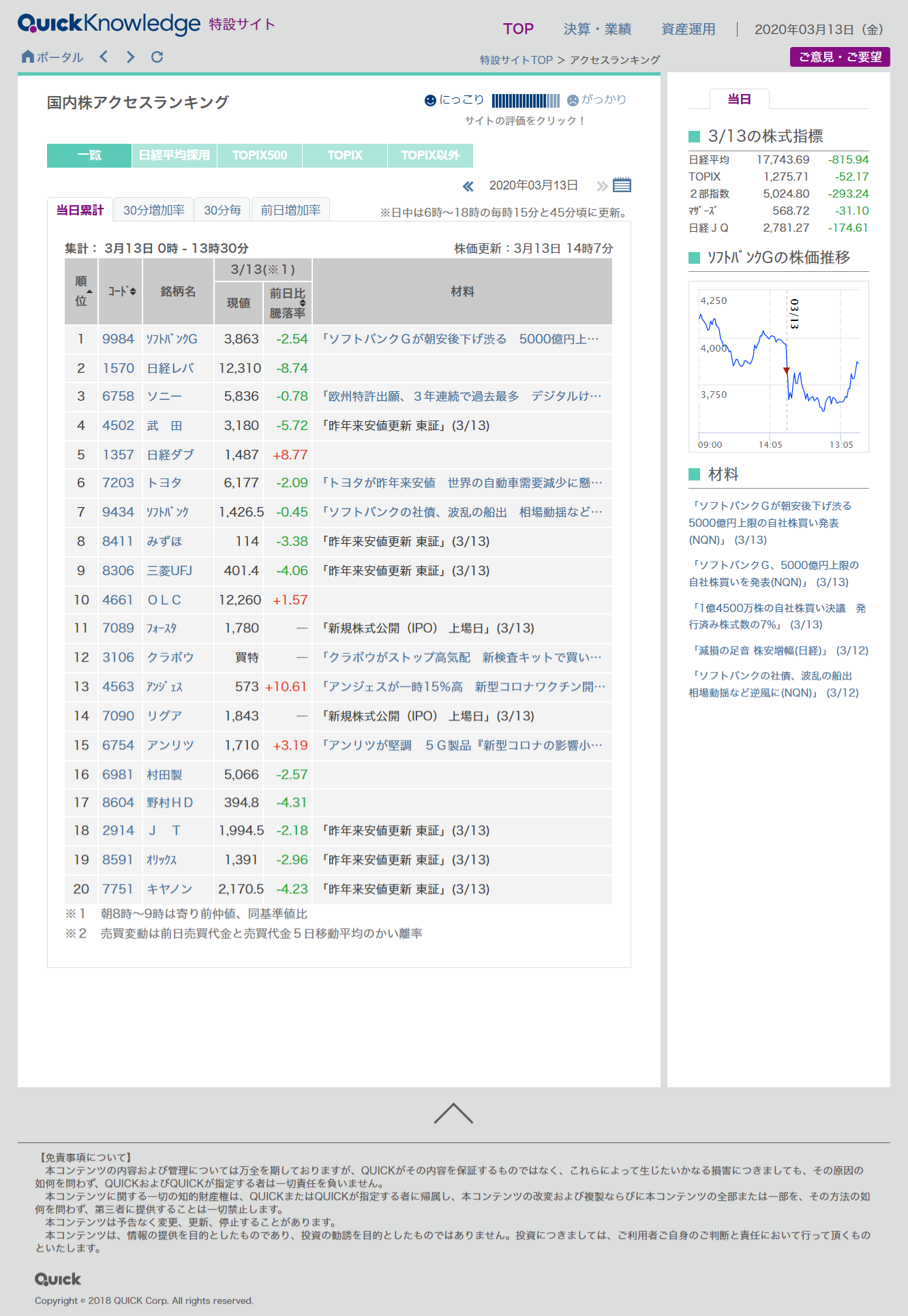Screen dimensions: 908x1316
Task: Open stock code 9984 link
Action: click(119, 339)
